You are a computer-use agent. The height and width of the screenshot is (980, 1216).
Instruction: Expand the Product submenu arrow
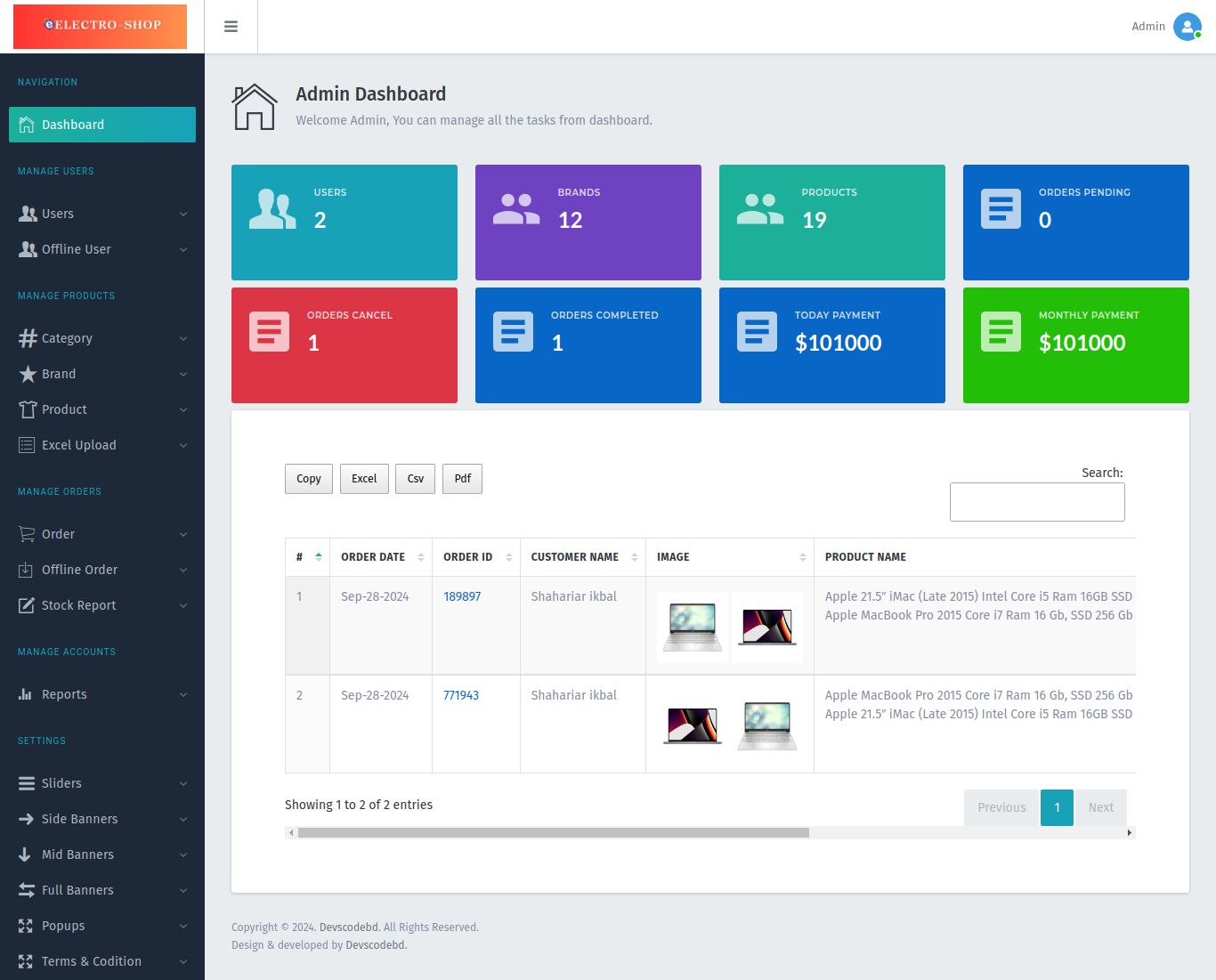[183, 409]
